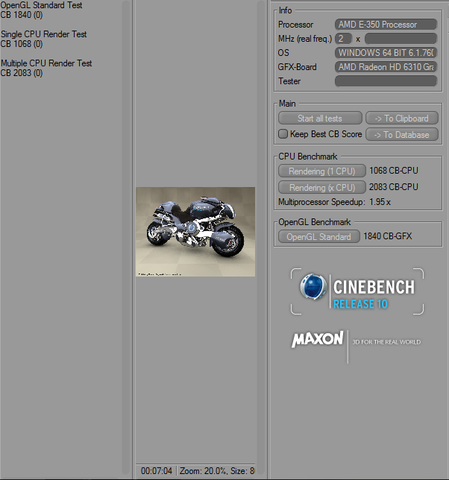The image size is (449, 480).
Task: Click the 00:07:04 render time status
Action: (156, 471)
